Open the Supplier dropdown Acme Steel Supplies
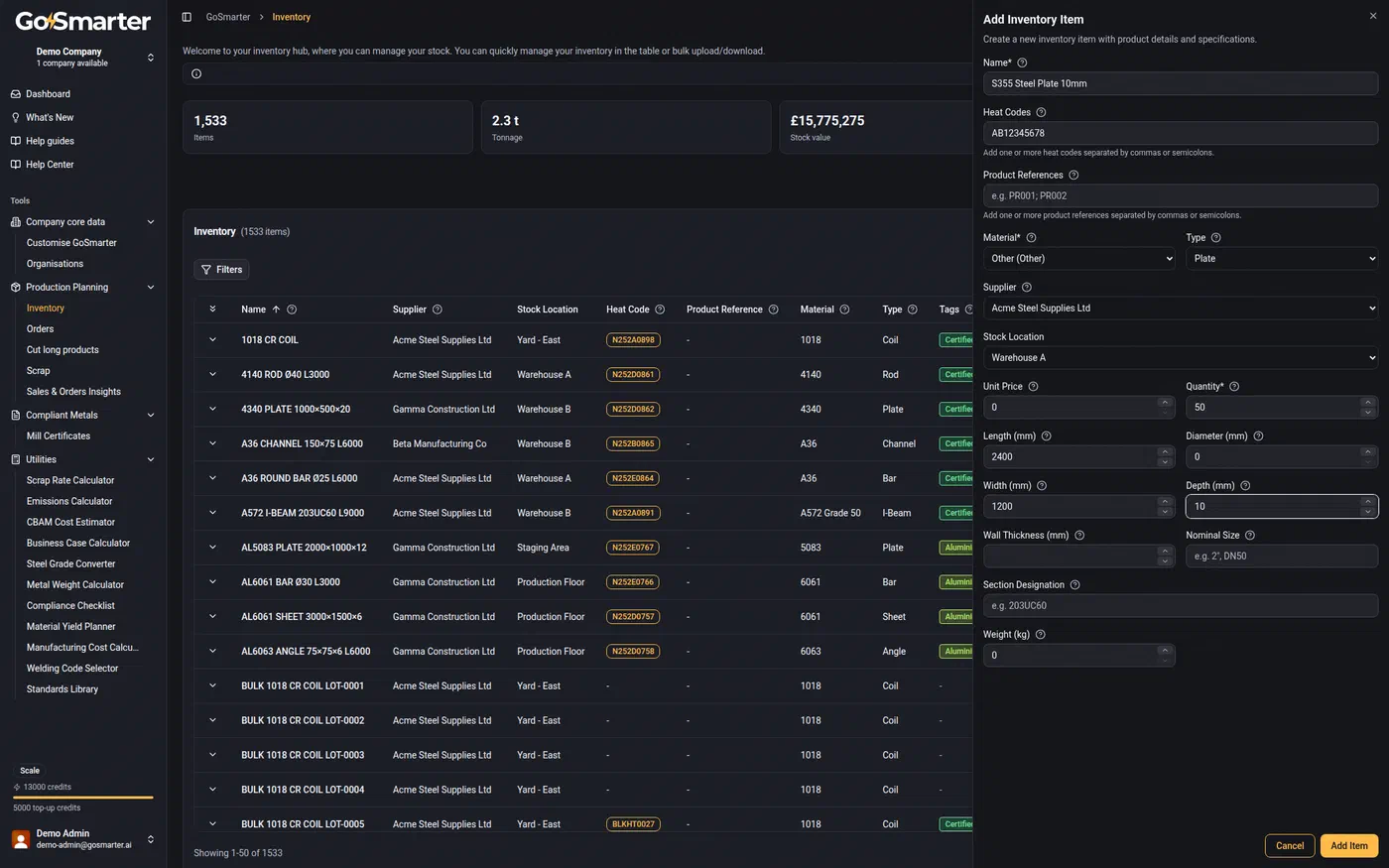The image size is (1389, 868). [x=1181, y=308]
